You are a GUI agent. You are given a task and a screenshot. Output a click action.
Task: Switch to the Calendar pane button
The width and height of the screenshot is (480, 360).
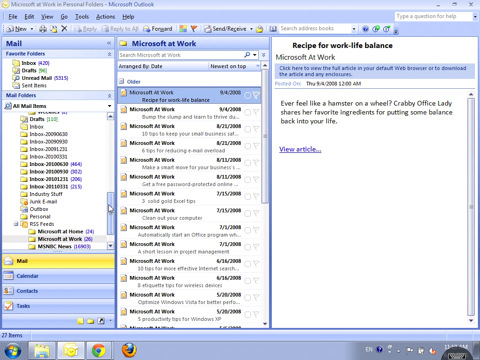59,276
